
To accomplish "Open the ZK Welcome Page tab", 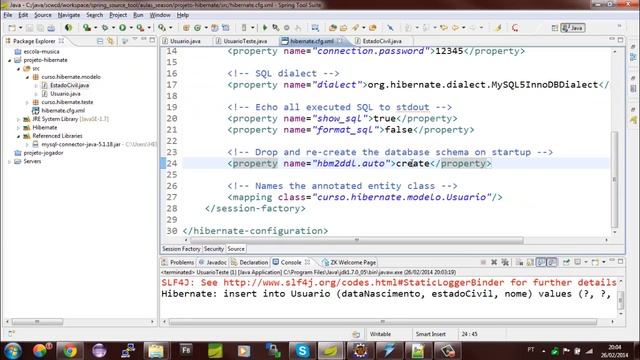I will [x=349, y=262].
